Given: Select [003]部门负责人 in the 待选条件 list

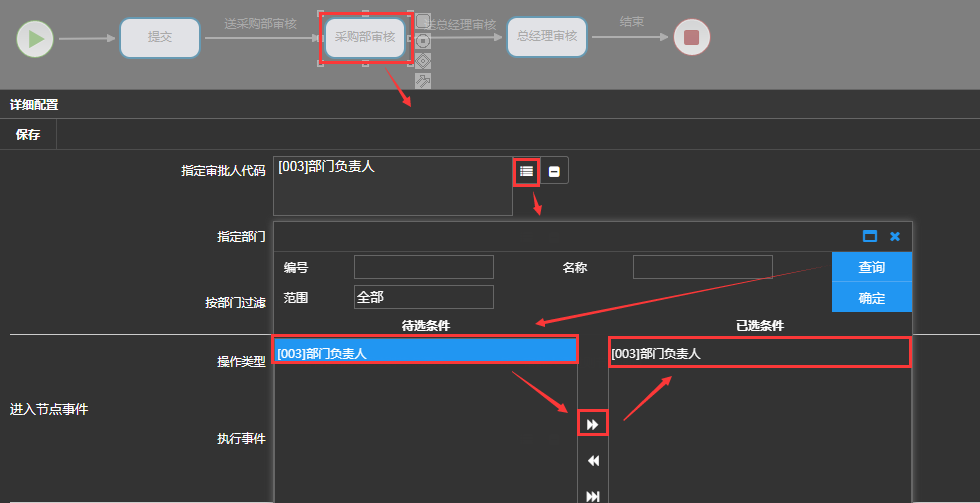Looking at the screenshot, I should coord(426,352).
